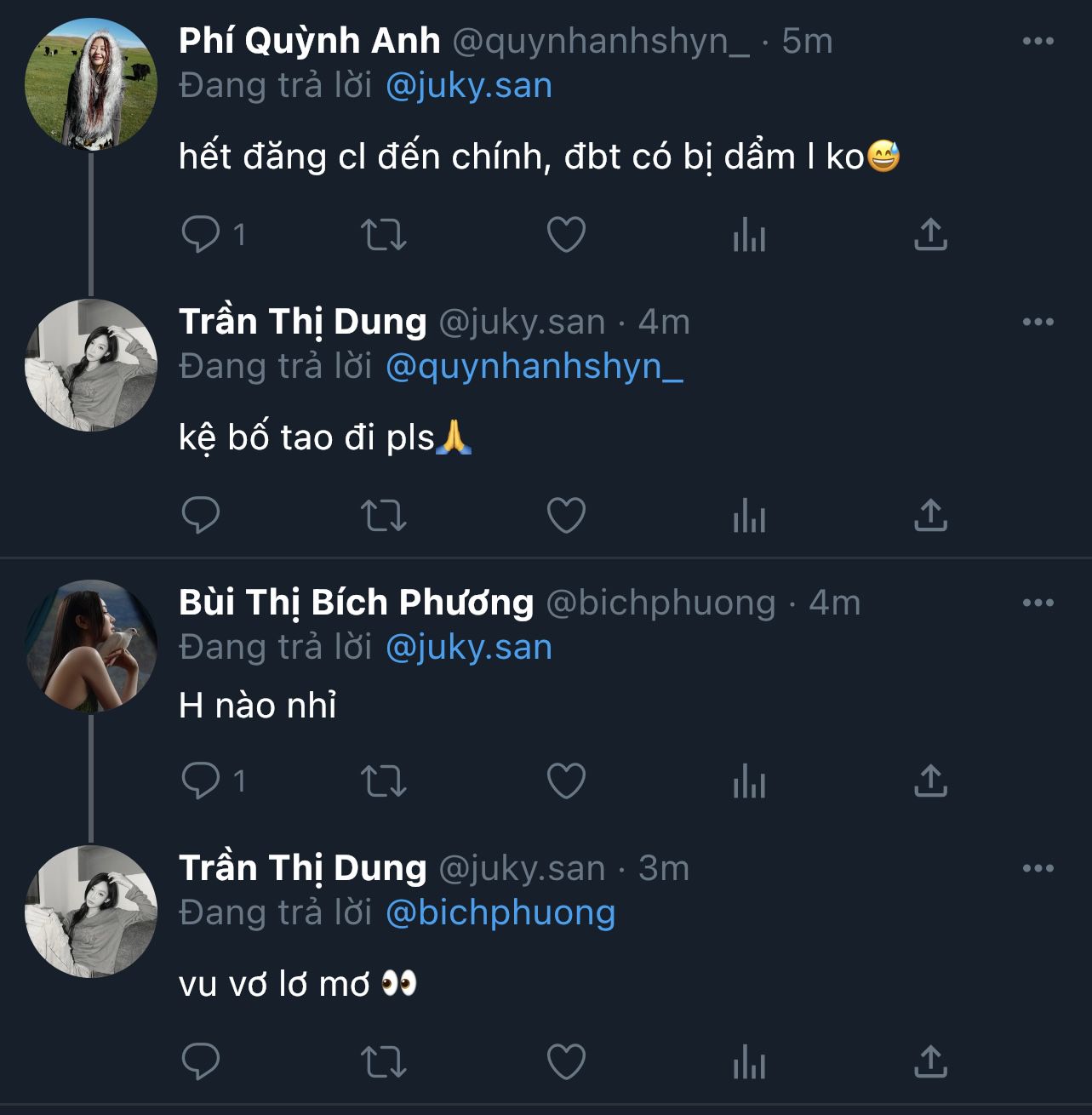Image resolution: width=1092 pixels, height=1115 pixels.
Task: View analytics for the "vu vơ lơ mơ" tweet
Action: point(749,1061)
